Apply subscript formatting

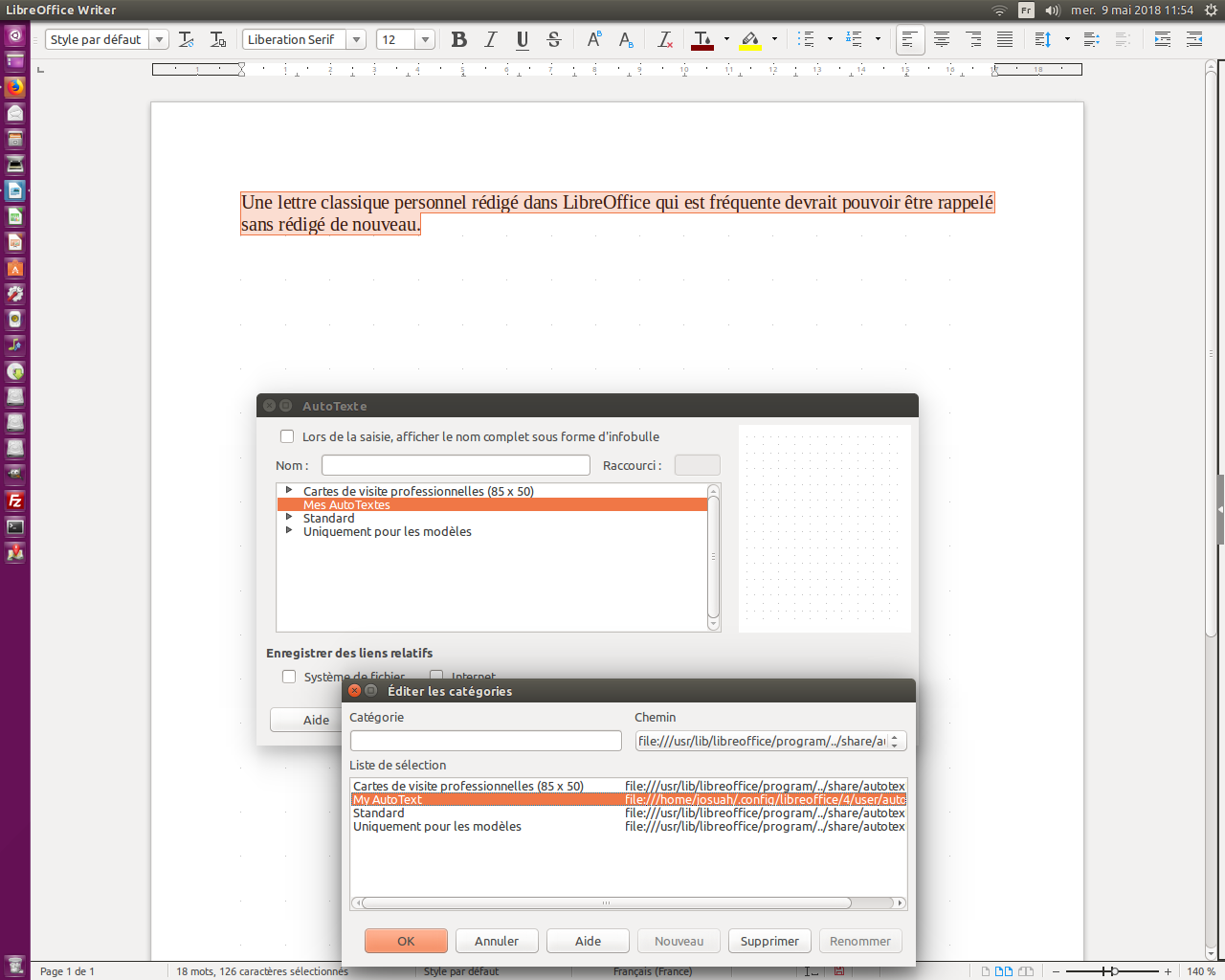click(x=626, y=39)
